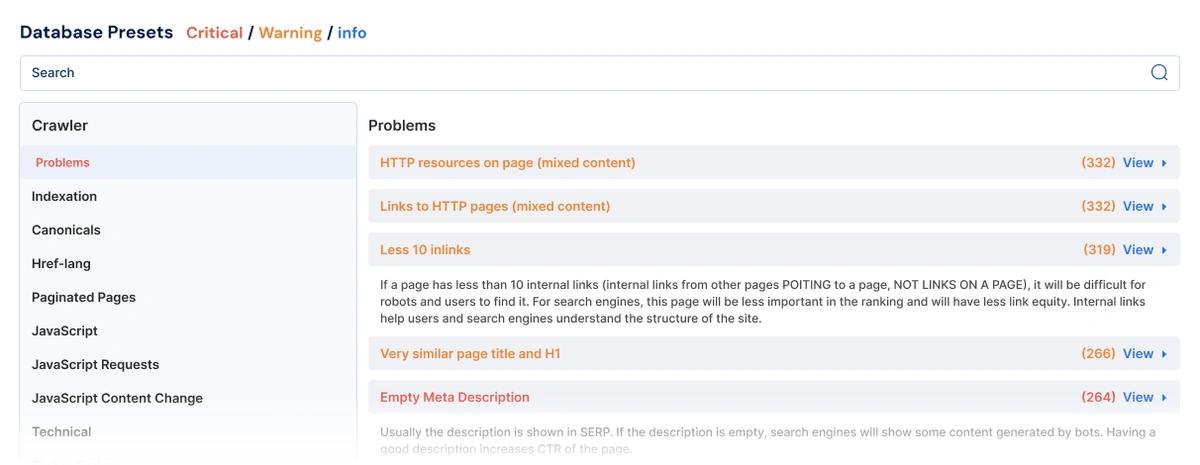This screenshot has width=1200, height=465.
Task: Click arrow icon on Empty Meta Description row
Action: click(1164, 397)
